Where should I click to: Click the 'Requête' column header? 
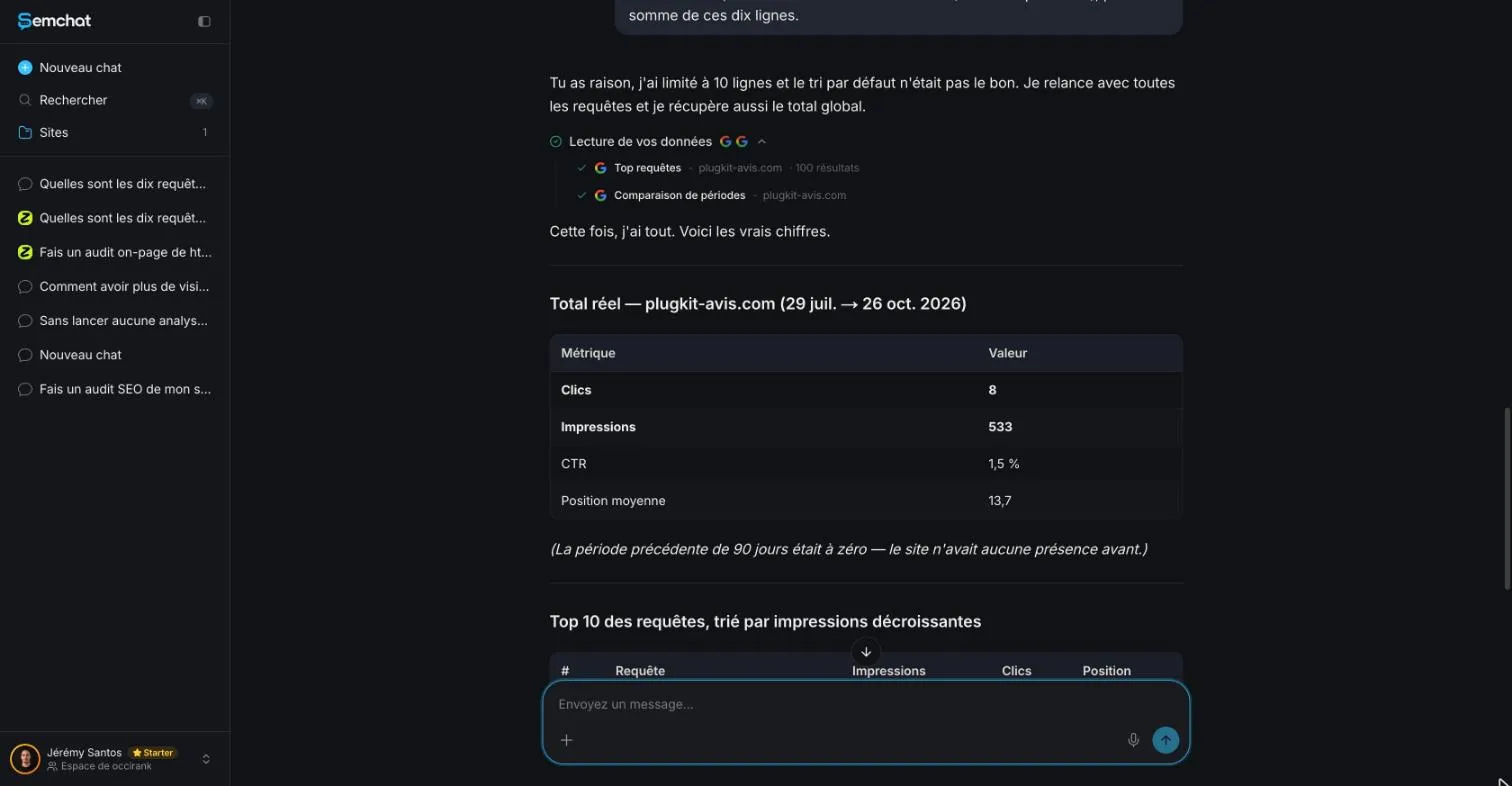[640, 671]
